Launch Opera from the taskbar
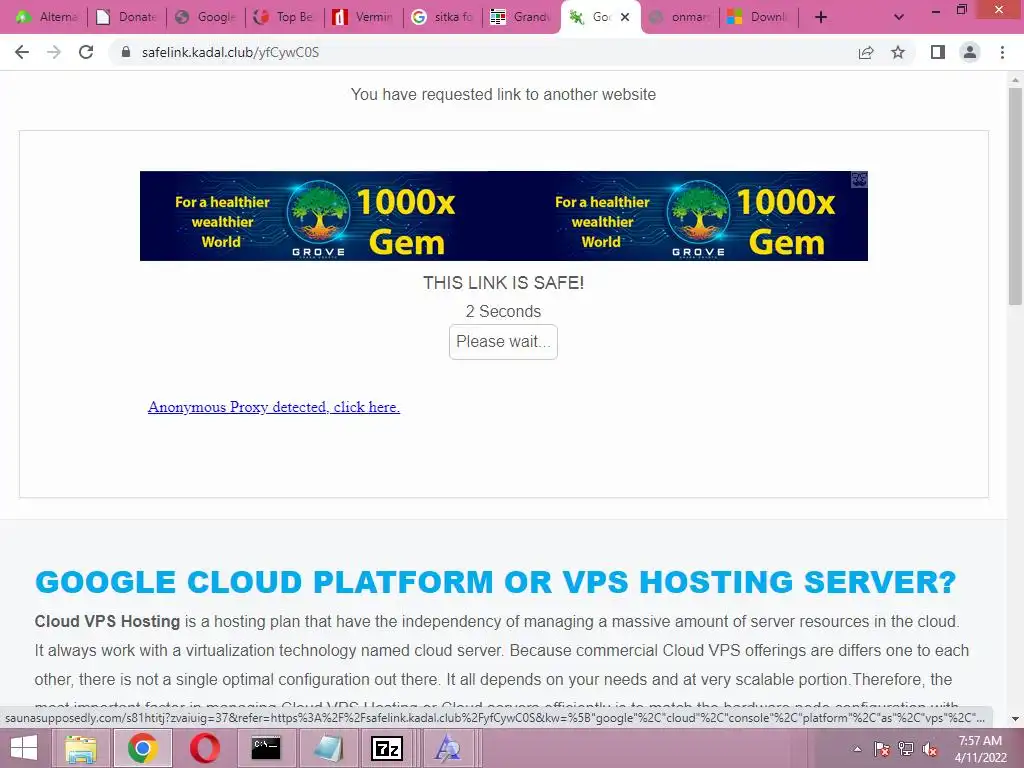Image resolution: width=1024 pixels, height=768 pixels. pyautogui.click(x=204, y=748)
